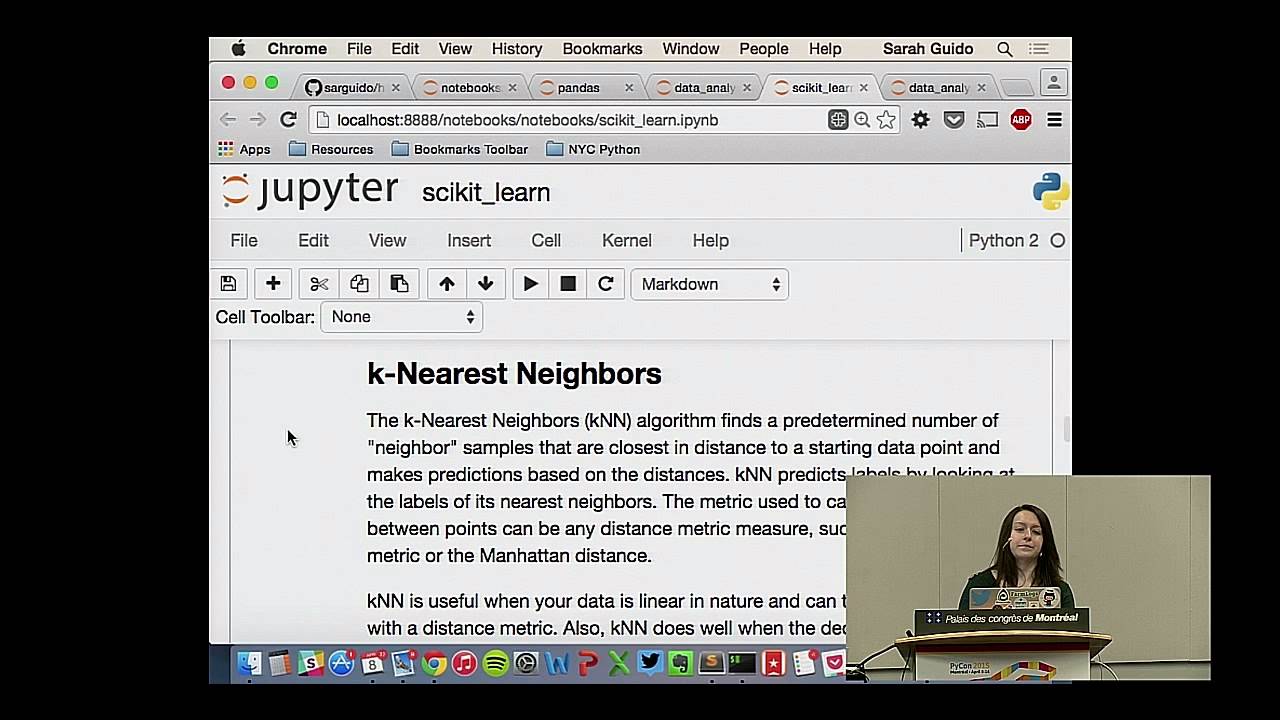Click the Jupyter logo

tap(310, 191)
